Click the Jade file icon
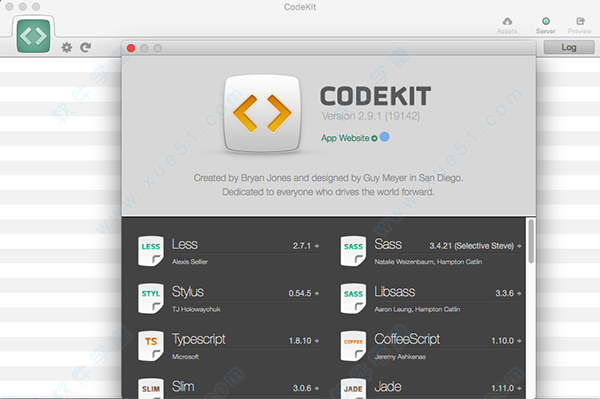Viewport: 600px width, 399px height. [x=353, y=388]
